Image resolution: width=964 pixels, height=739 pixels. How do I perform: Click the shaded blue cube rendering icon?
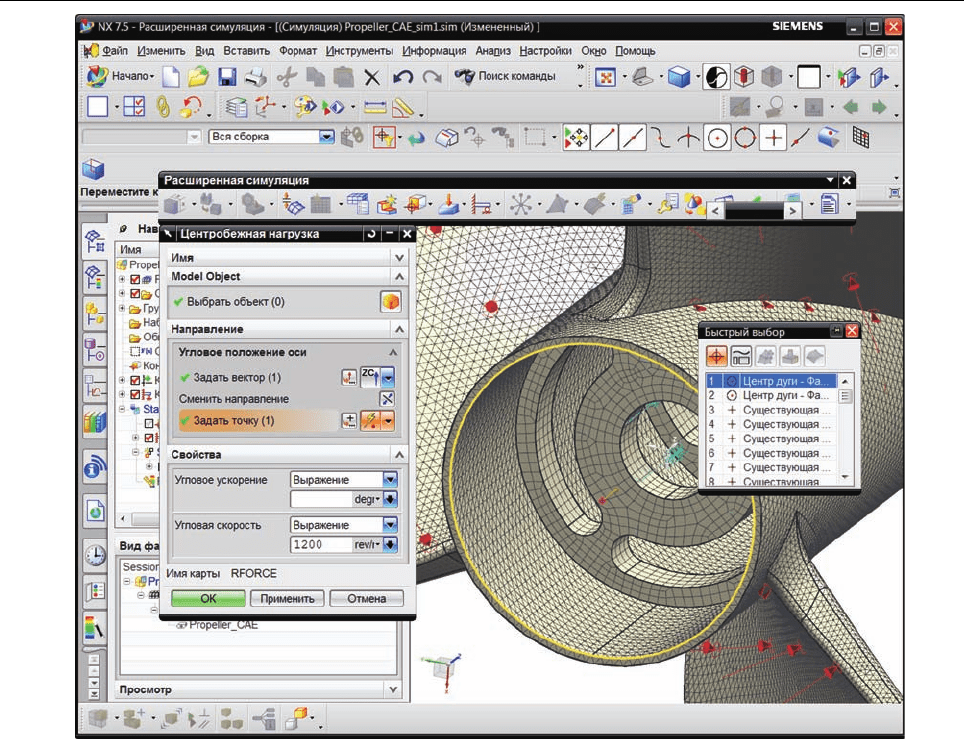pos(679,77)
